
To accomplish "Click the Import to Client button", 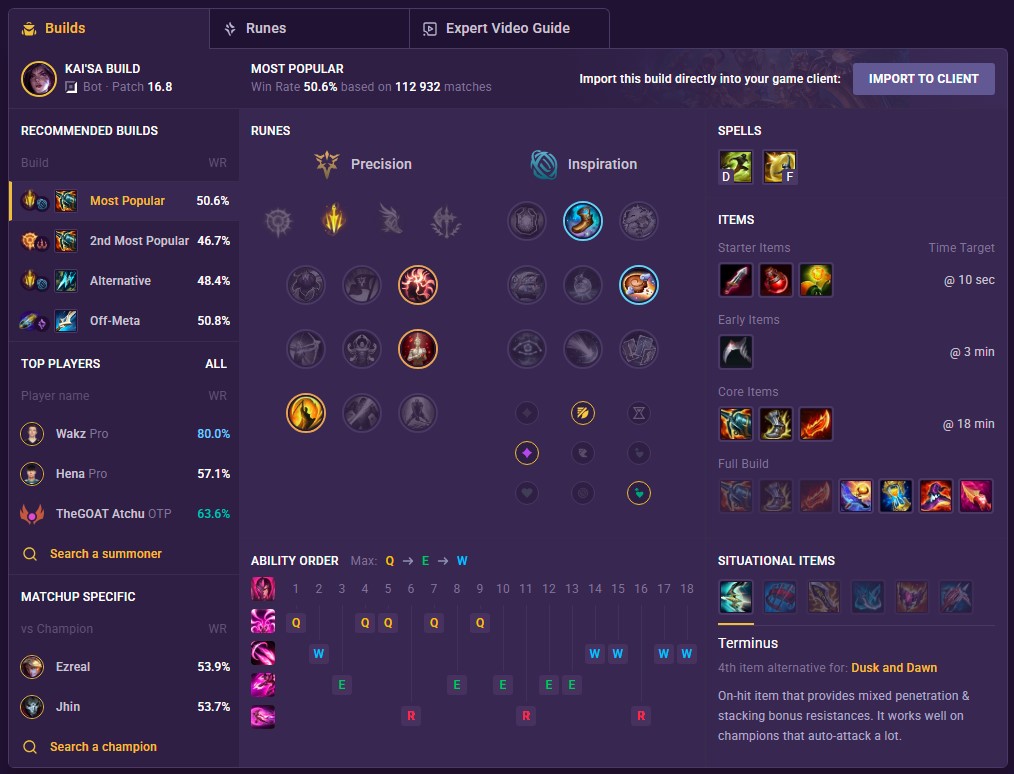I will tap(923, 79).
